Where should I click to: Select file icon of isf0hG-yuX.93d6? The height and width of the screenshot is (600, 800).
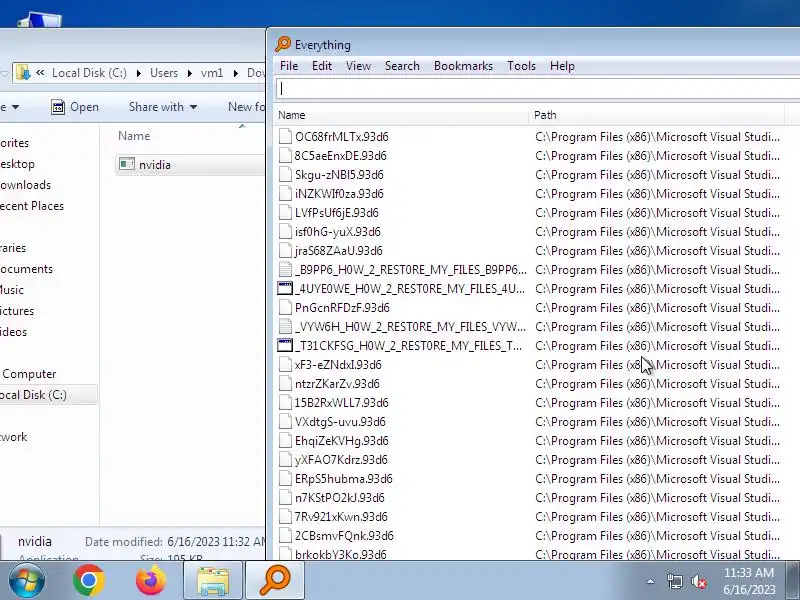pyautogui.click(x=285, y=232)
